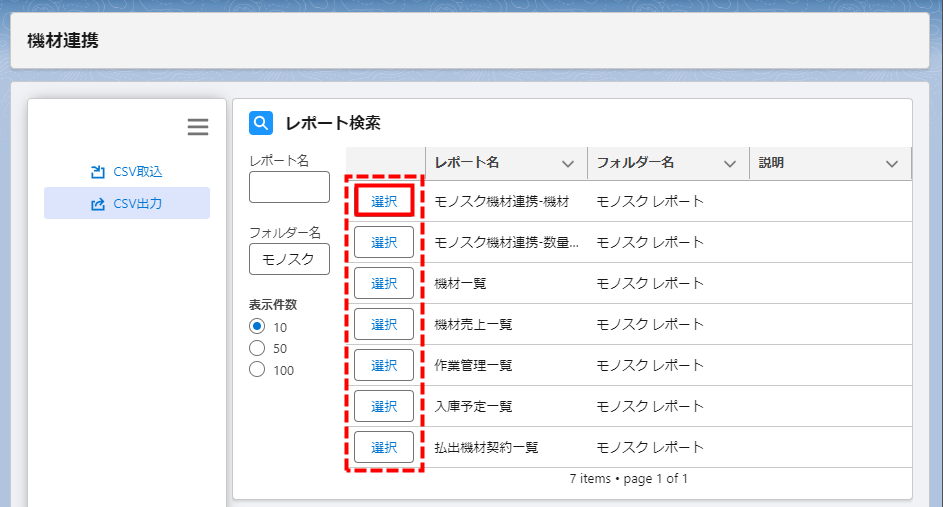Click 選択 for 作業管理一覧 report

tap(384, 365)
